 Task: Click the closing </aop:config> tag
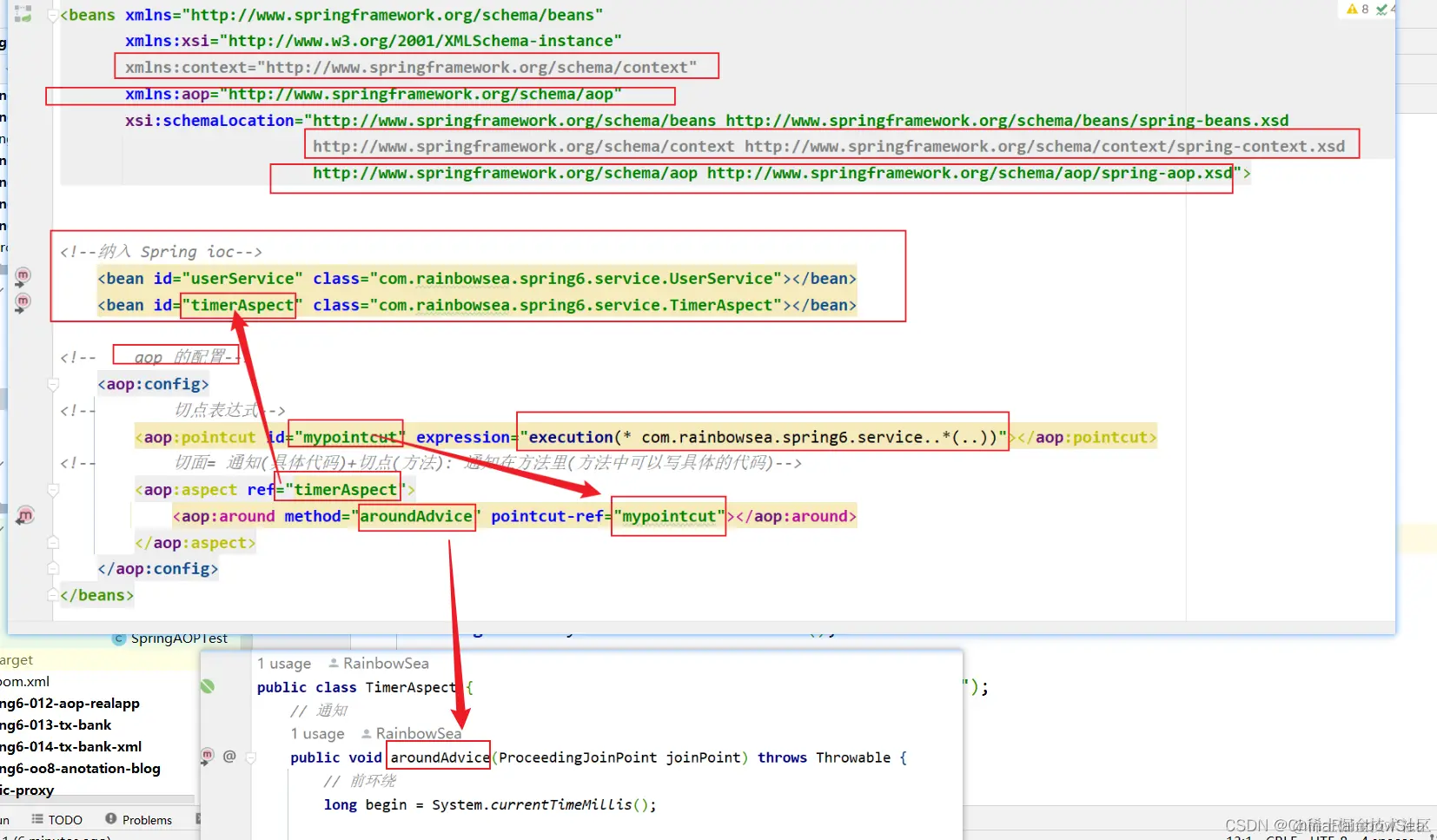point(158,569)
